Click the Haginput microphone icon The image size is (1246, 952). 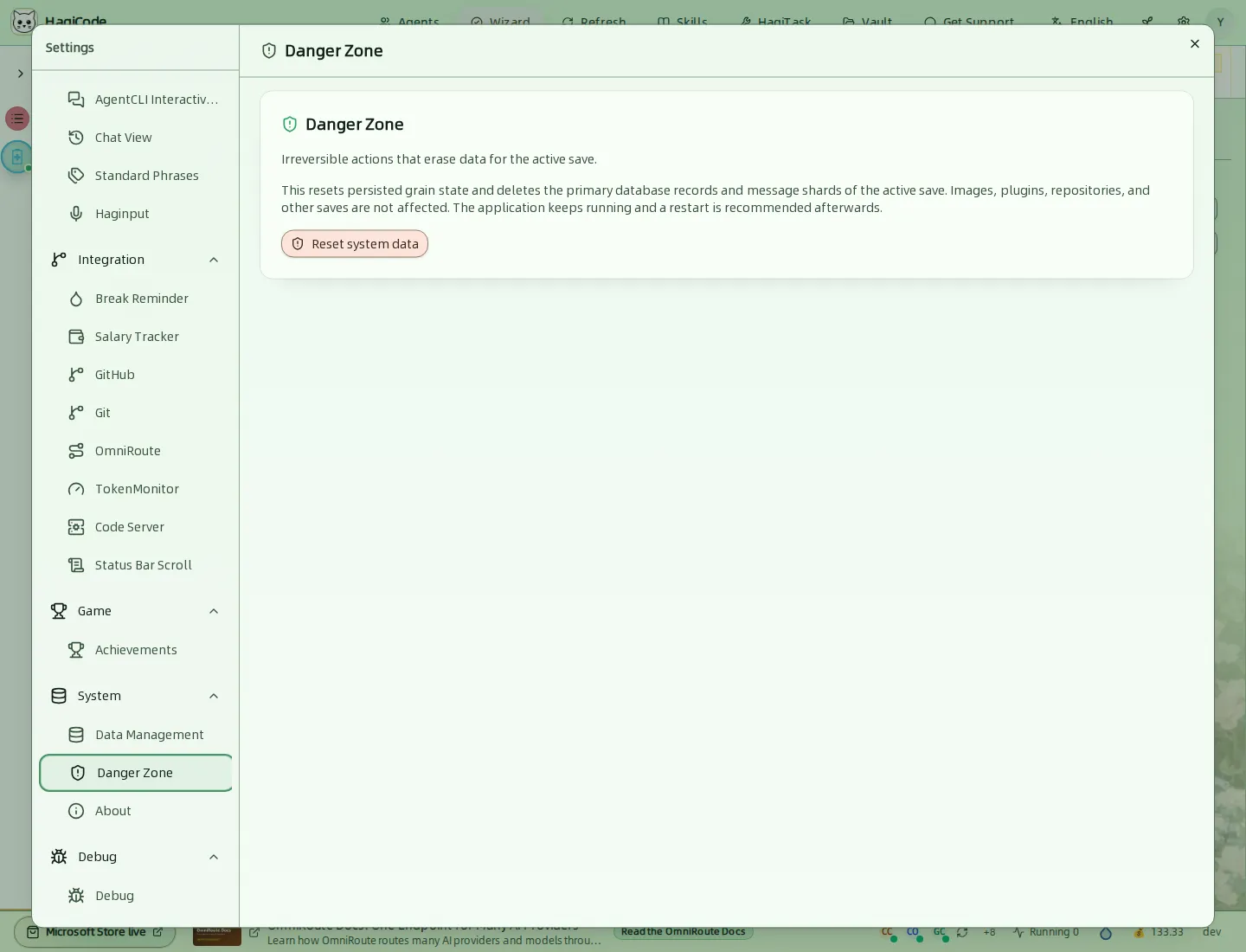(76, 214)
